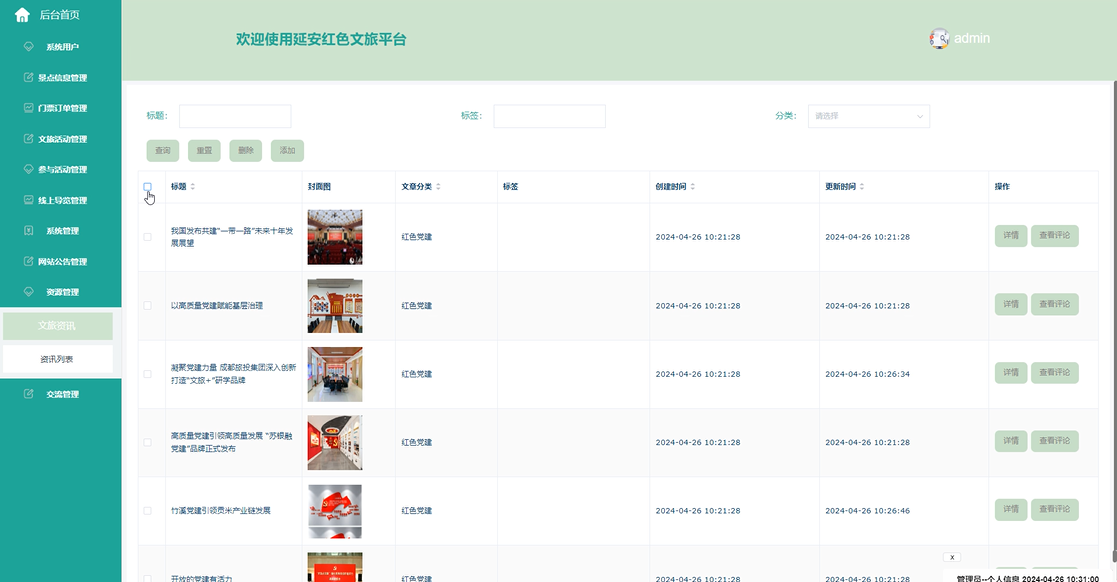Image resolution: width=1117 pixels, height=582 pixels.
Task: Click the 查询 search button
Action: [x=162, y=150]
